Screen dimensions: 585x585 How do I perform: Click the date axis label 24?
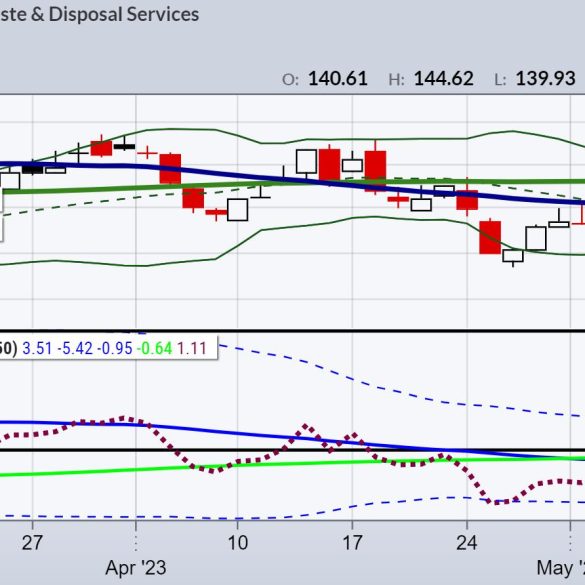point(467,542)
